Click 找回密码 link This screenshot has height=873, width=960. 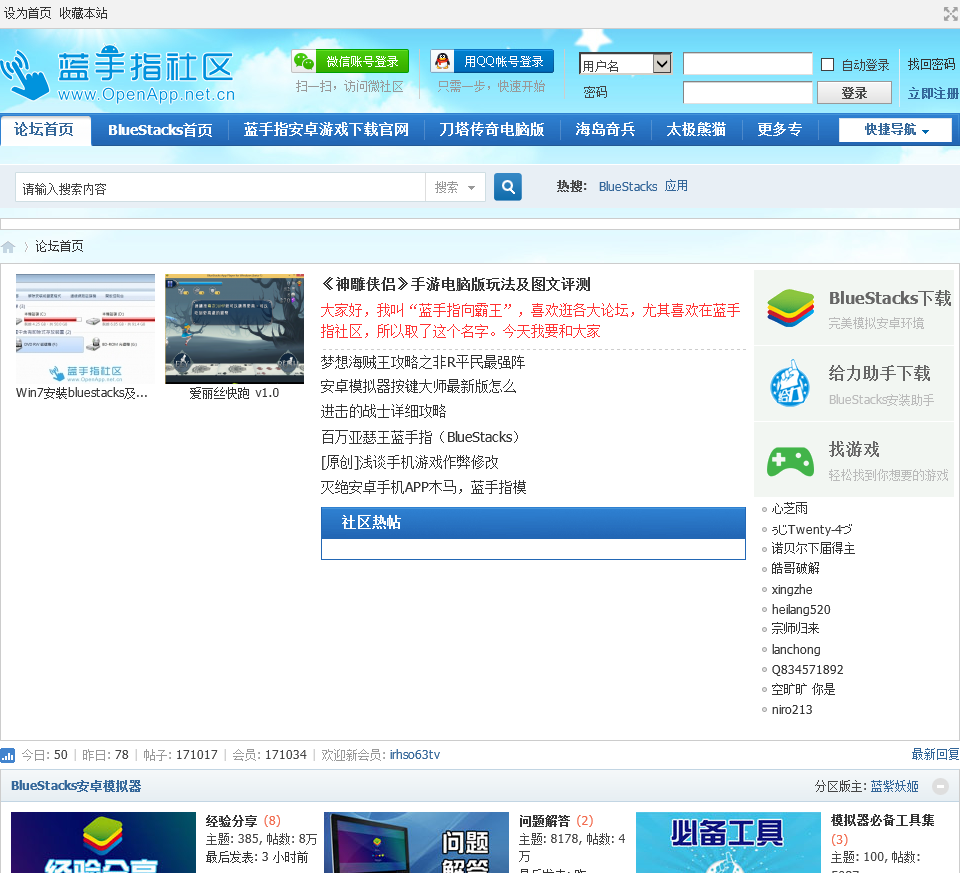(931, 64)
